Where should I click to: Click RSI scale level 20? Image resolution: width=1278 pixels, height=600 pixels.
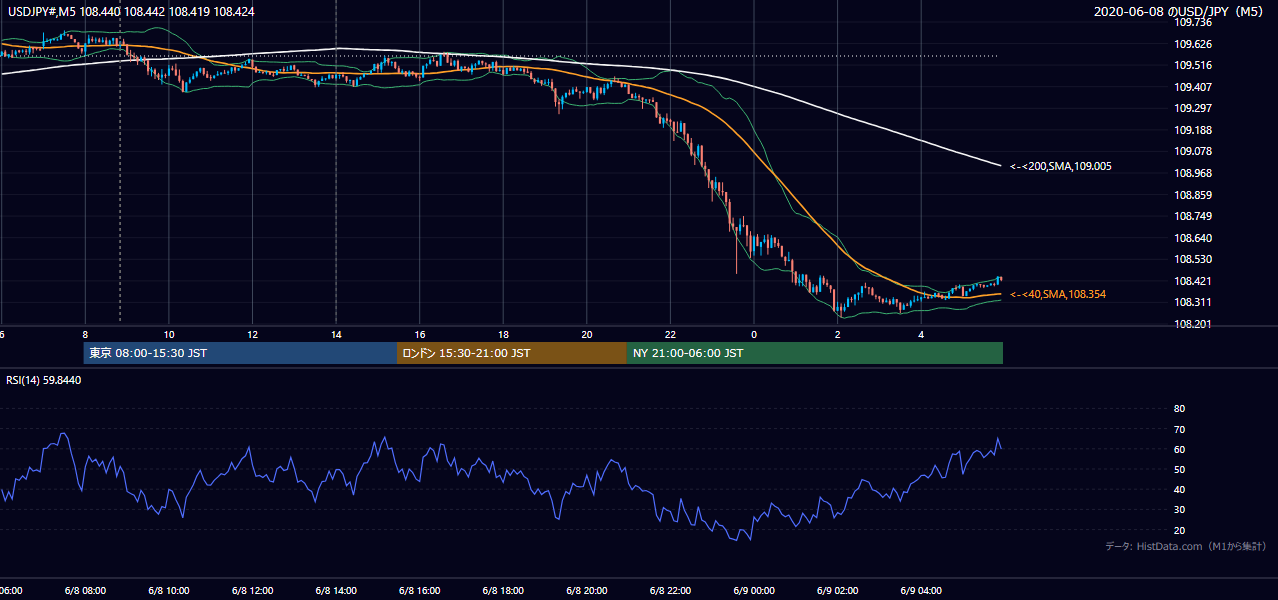click(1179, 530)
